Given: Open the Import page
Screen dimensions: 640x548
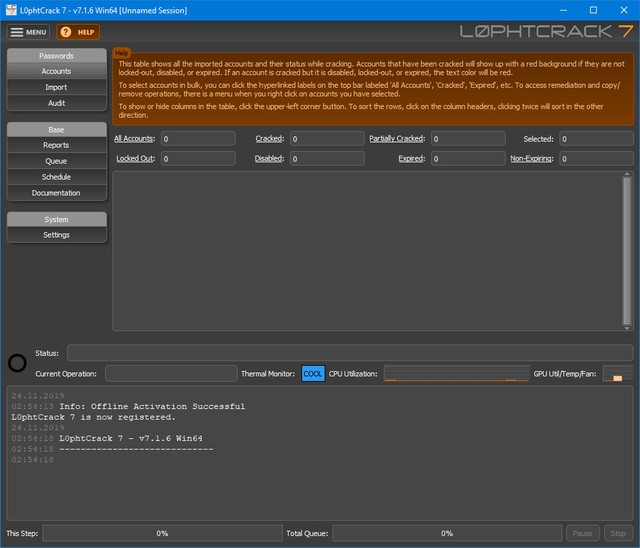Looking at the screenshot, I should click(56, 87).
